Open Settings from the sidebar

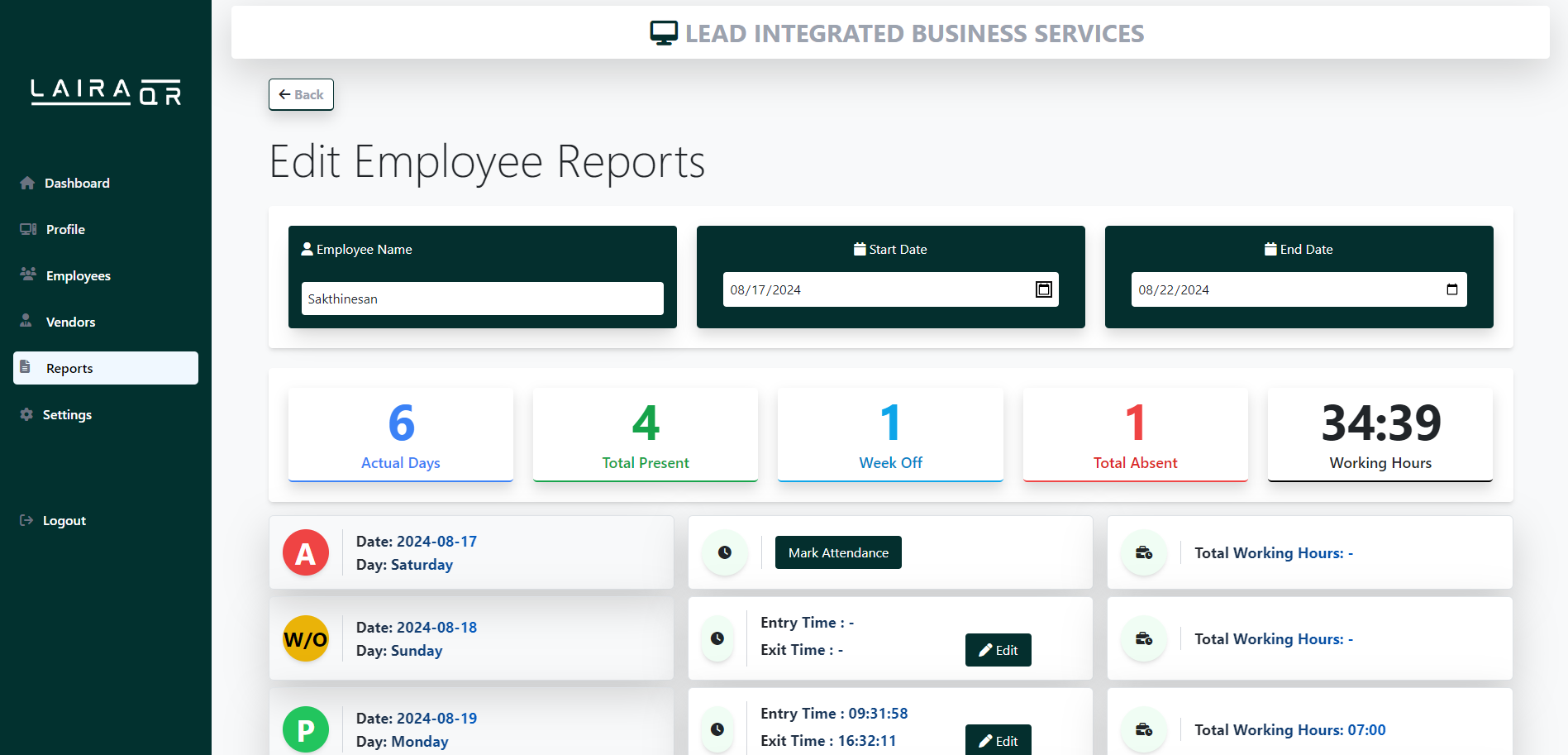67,414
